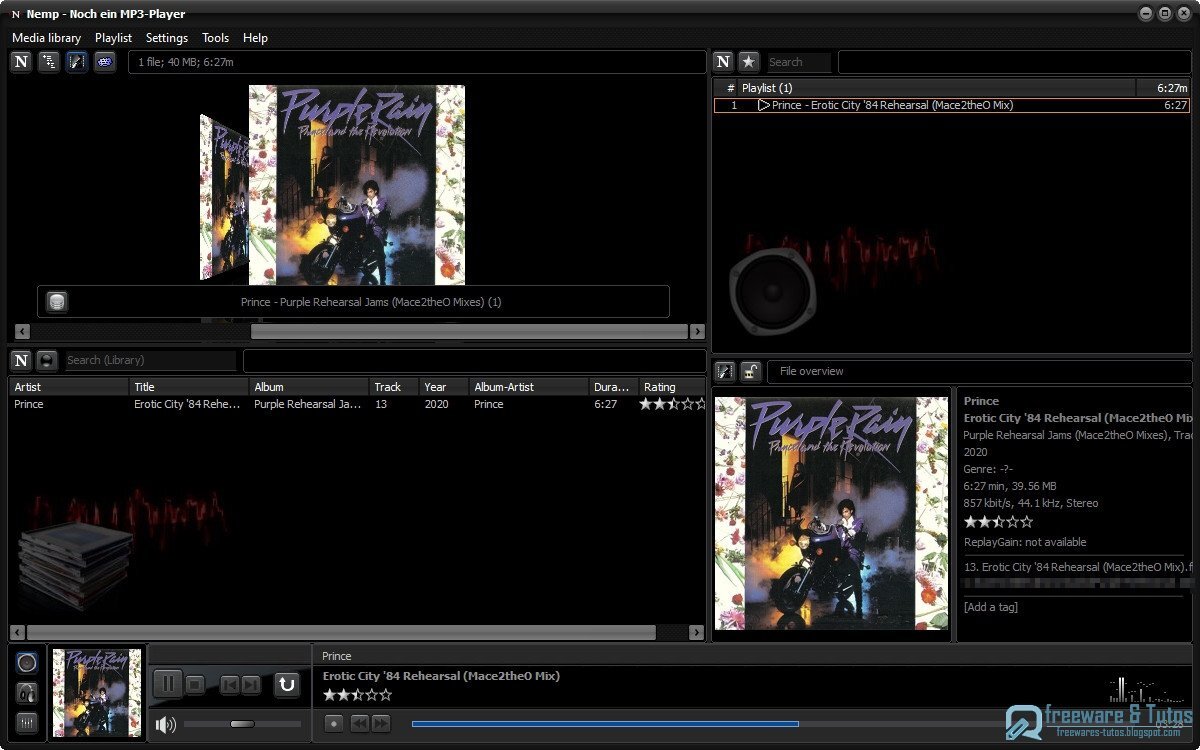Sort library by Year column

(444, 387)
